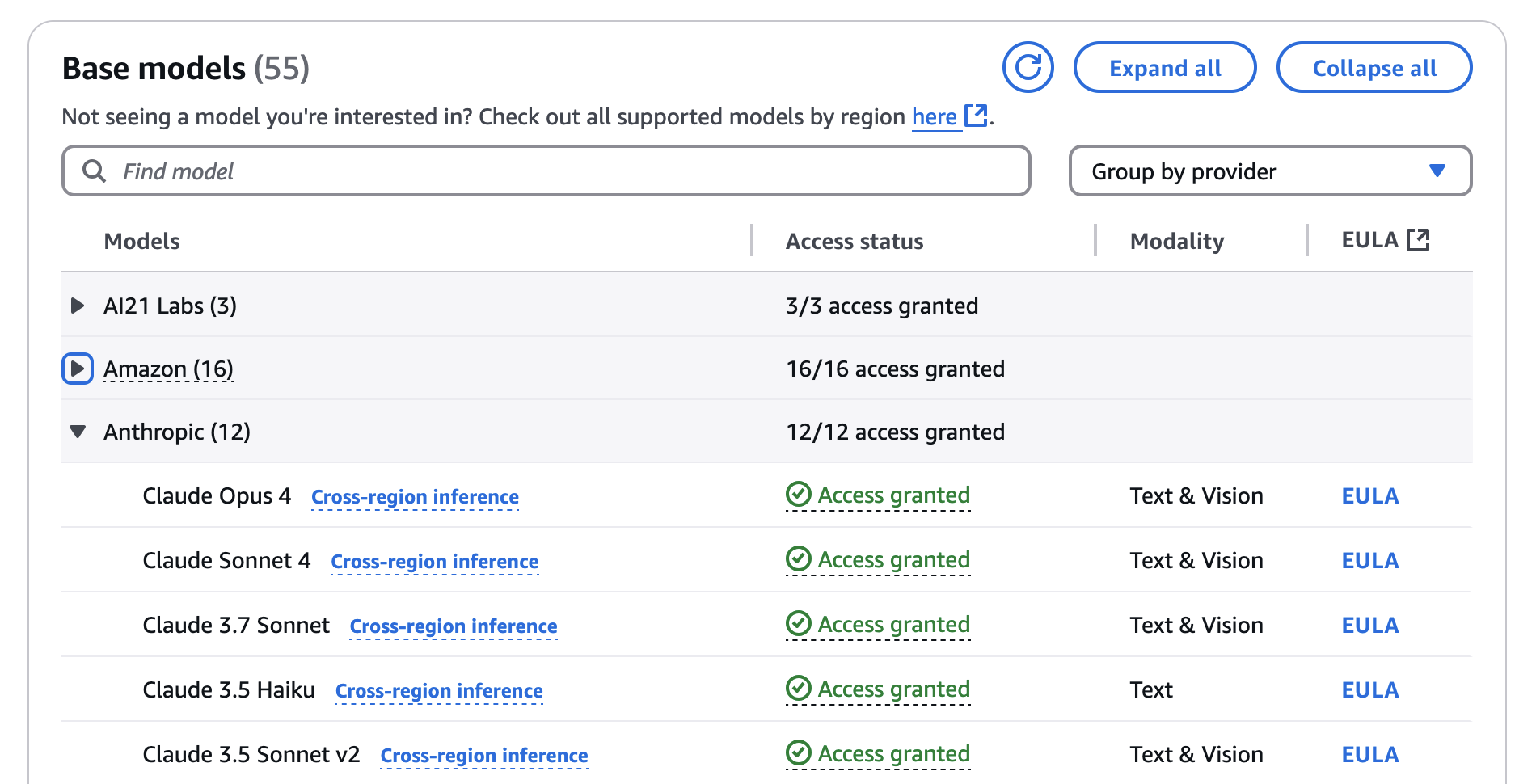Click the Find model search field
The height and width of the screenshot is (784, 1536).
pyautogui.click(x=566, y=171)
